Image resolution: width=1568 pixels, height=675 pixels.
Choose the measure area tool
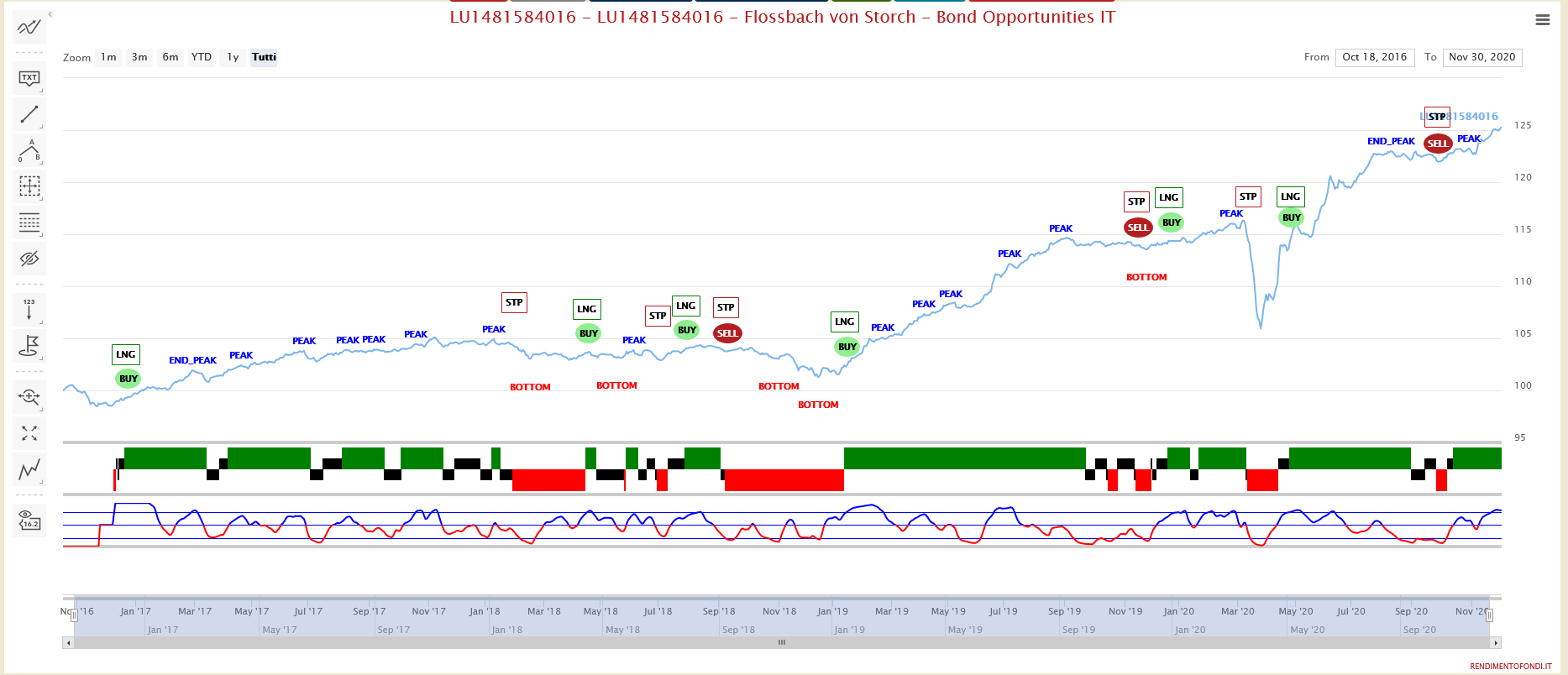coord(29,186)
